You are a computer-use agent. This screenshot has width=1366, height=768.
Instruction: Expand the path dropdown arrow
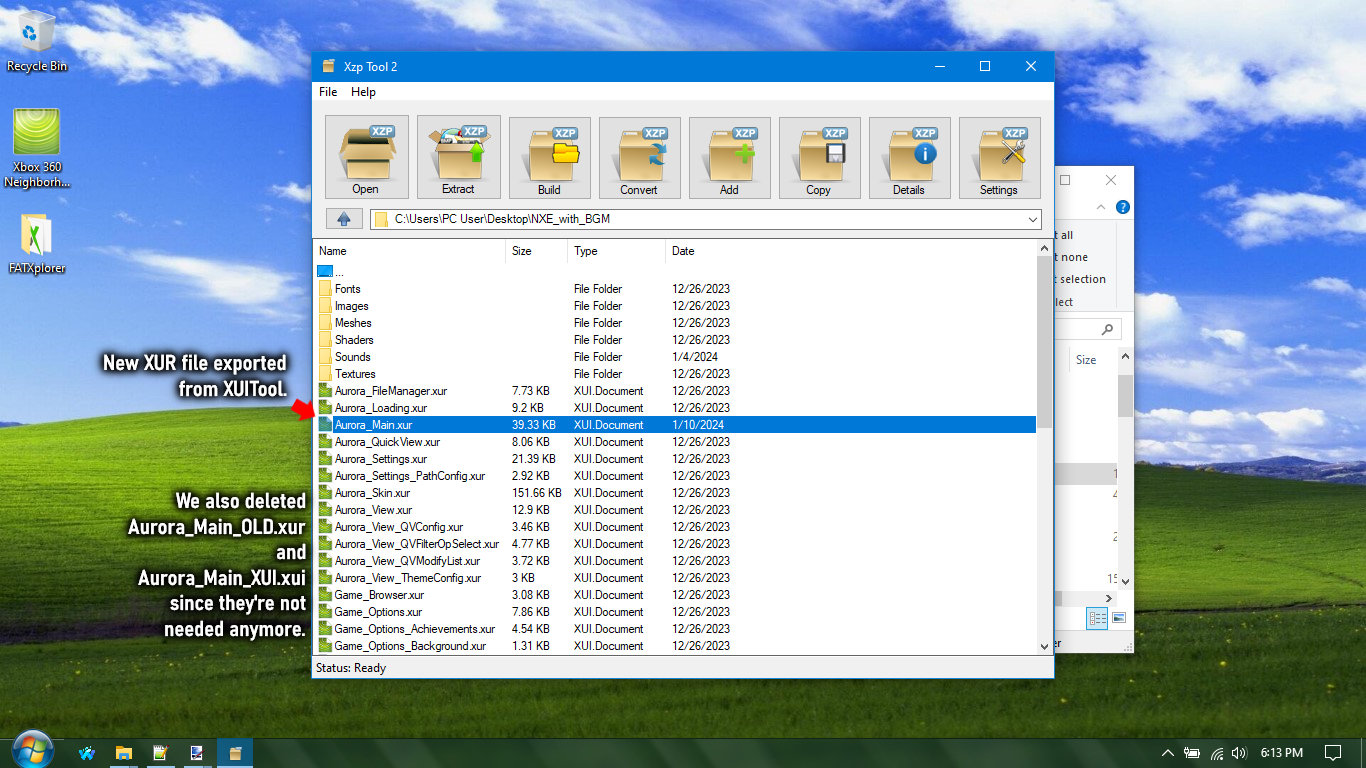click(1032, 219)
